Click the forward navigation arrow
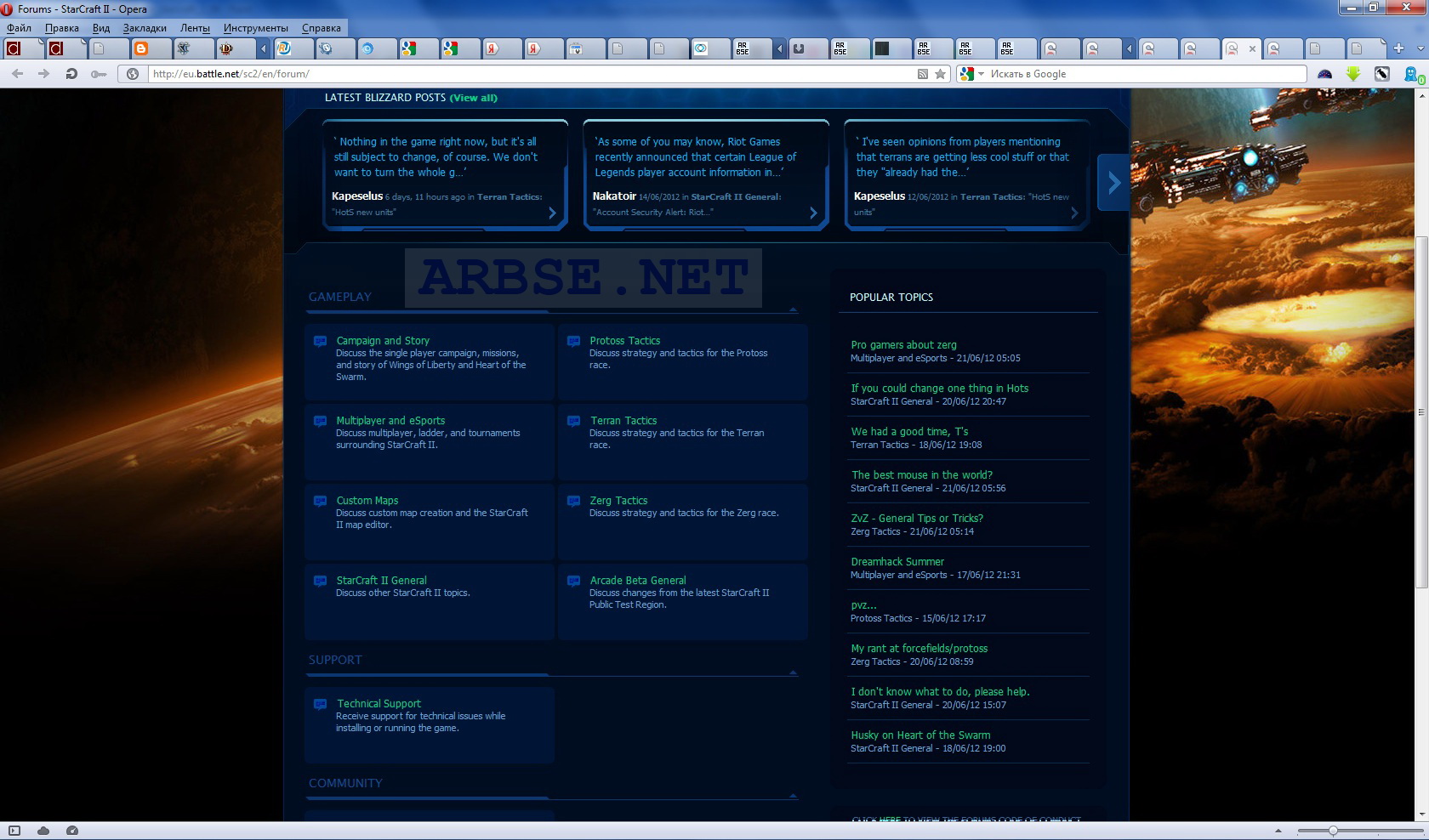 point(43,74)
